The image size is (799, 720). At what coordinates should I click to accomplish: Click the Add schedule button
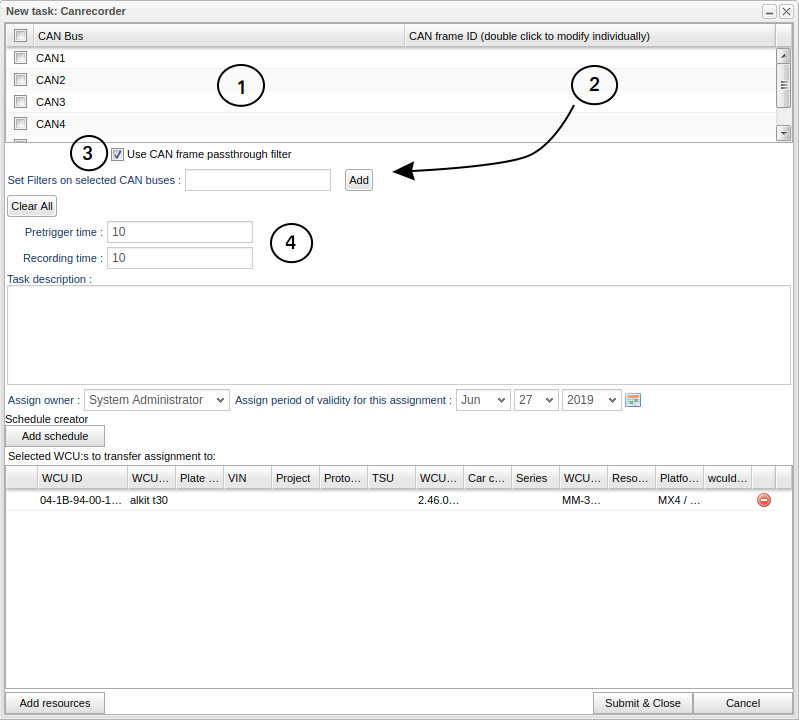tap(55, 436)
